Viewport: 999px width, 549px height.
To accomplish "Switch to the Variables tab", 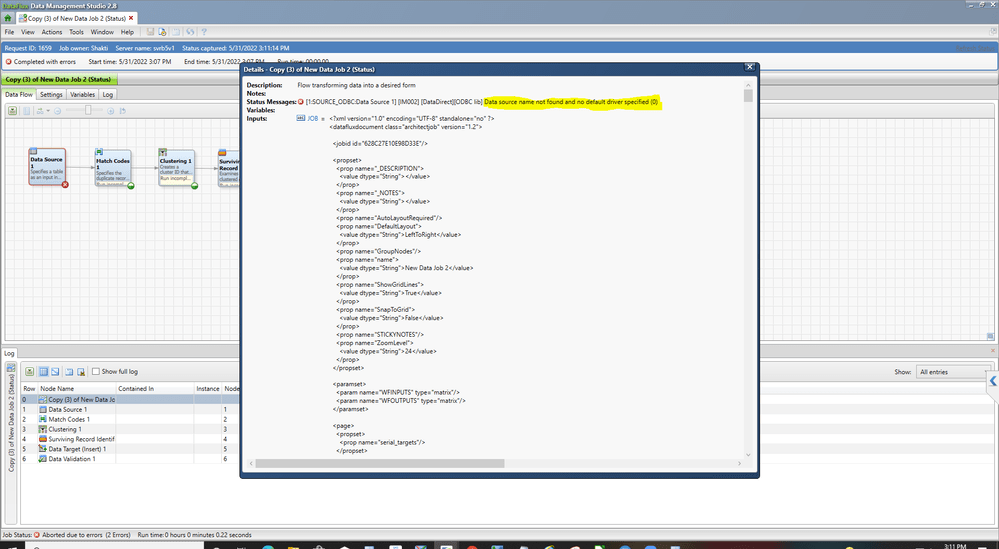I will click(82, 94).
